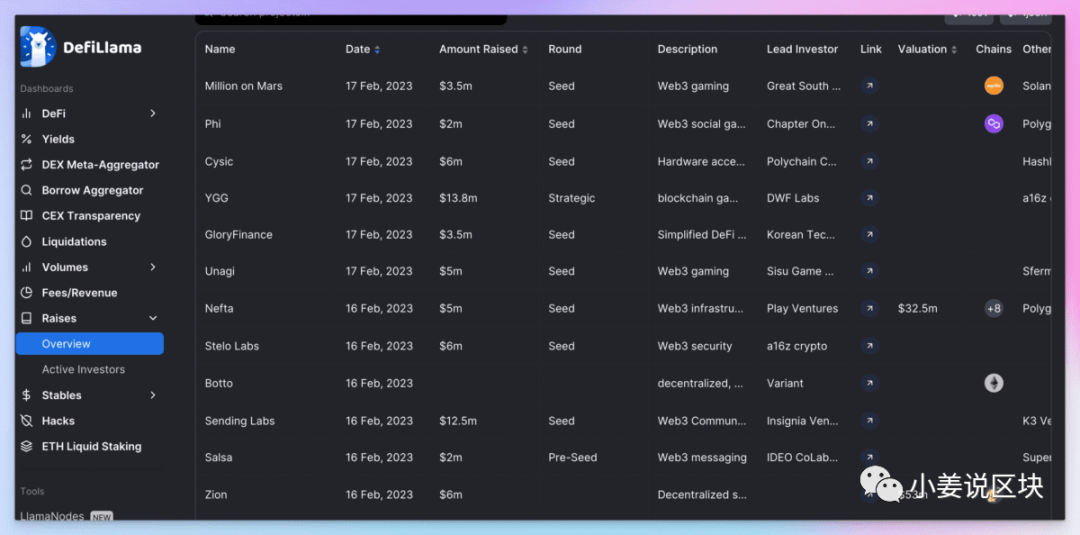1080x535 pixels.
Task: Collapse the Raises menu chevron
Action: pyautogui.click(x=153, y=318)
